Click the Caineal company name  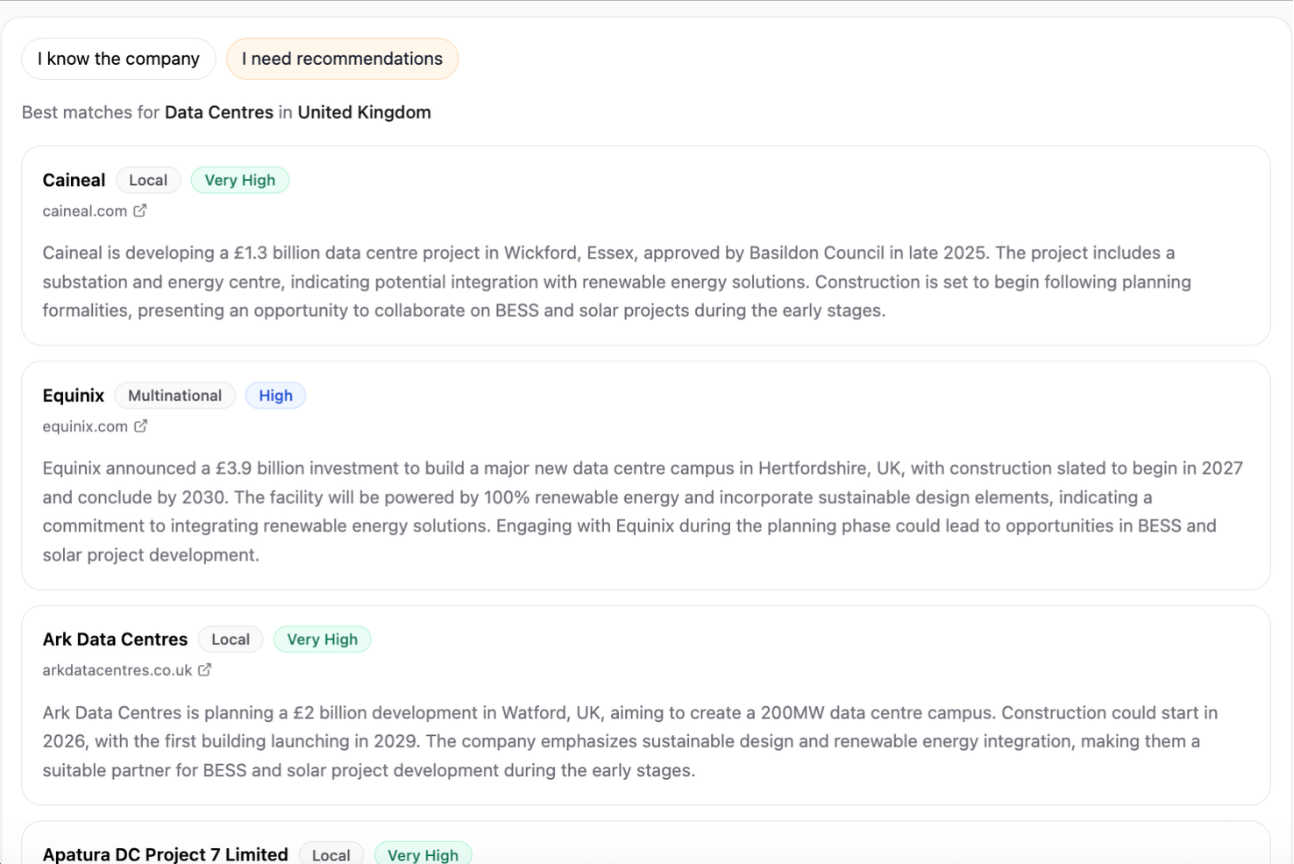[x=74, y=180]
